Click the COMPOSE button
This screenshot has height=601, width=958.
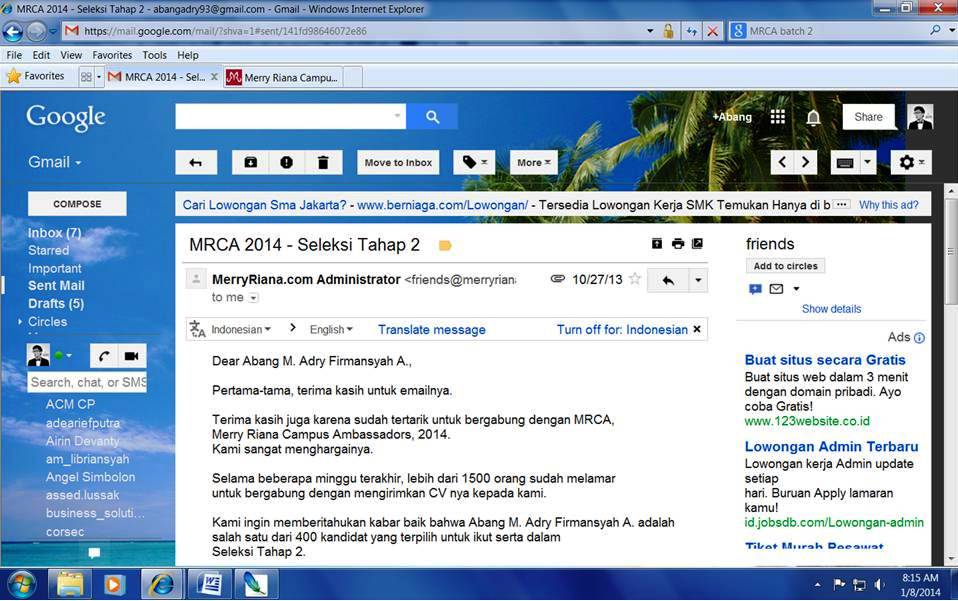pos(77,203)
